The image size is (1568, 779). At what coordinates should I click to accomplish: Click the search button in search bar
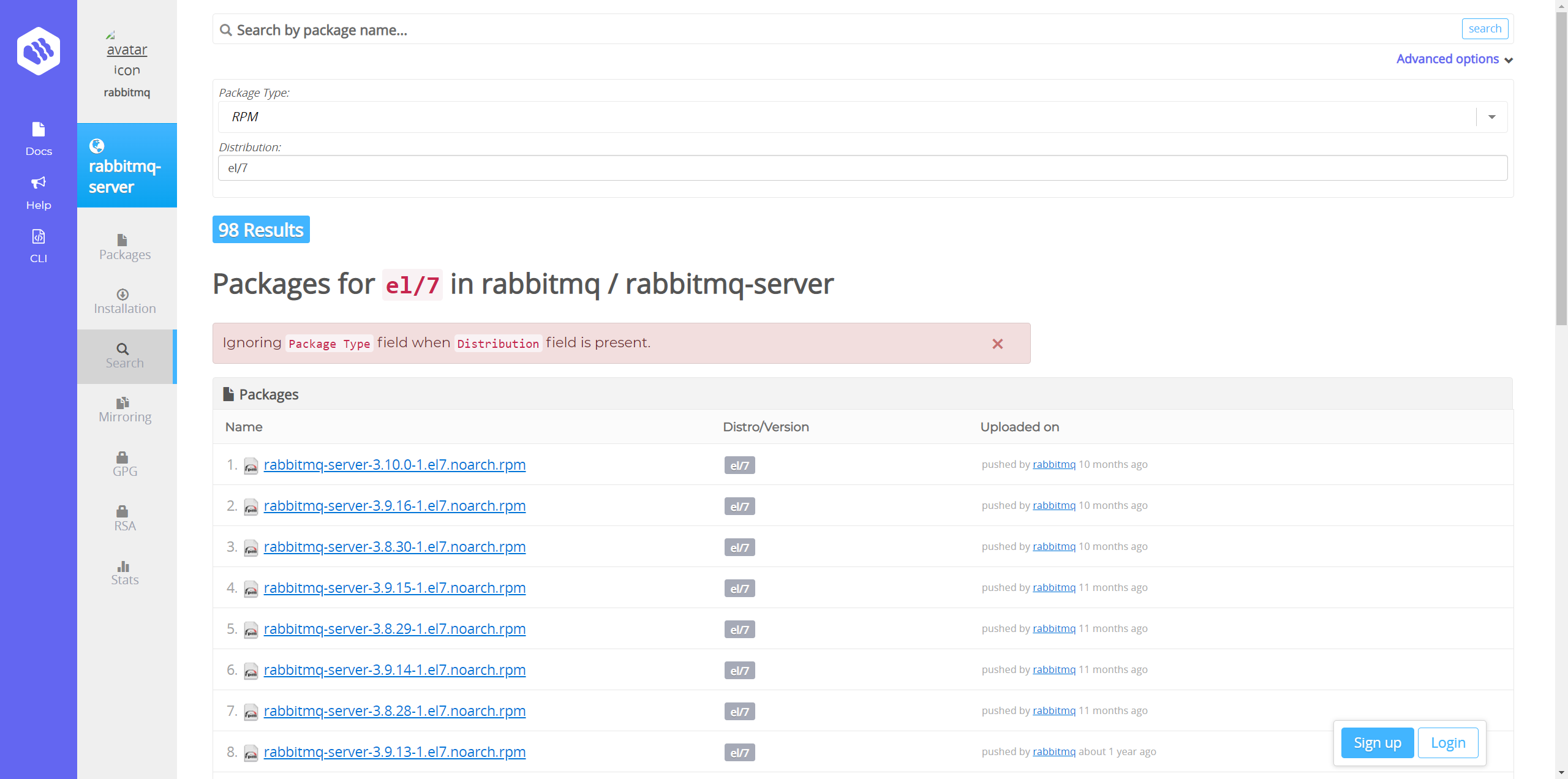click(1485, 29)
